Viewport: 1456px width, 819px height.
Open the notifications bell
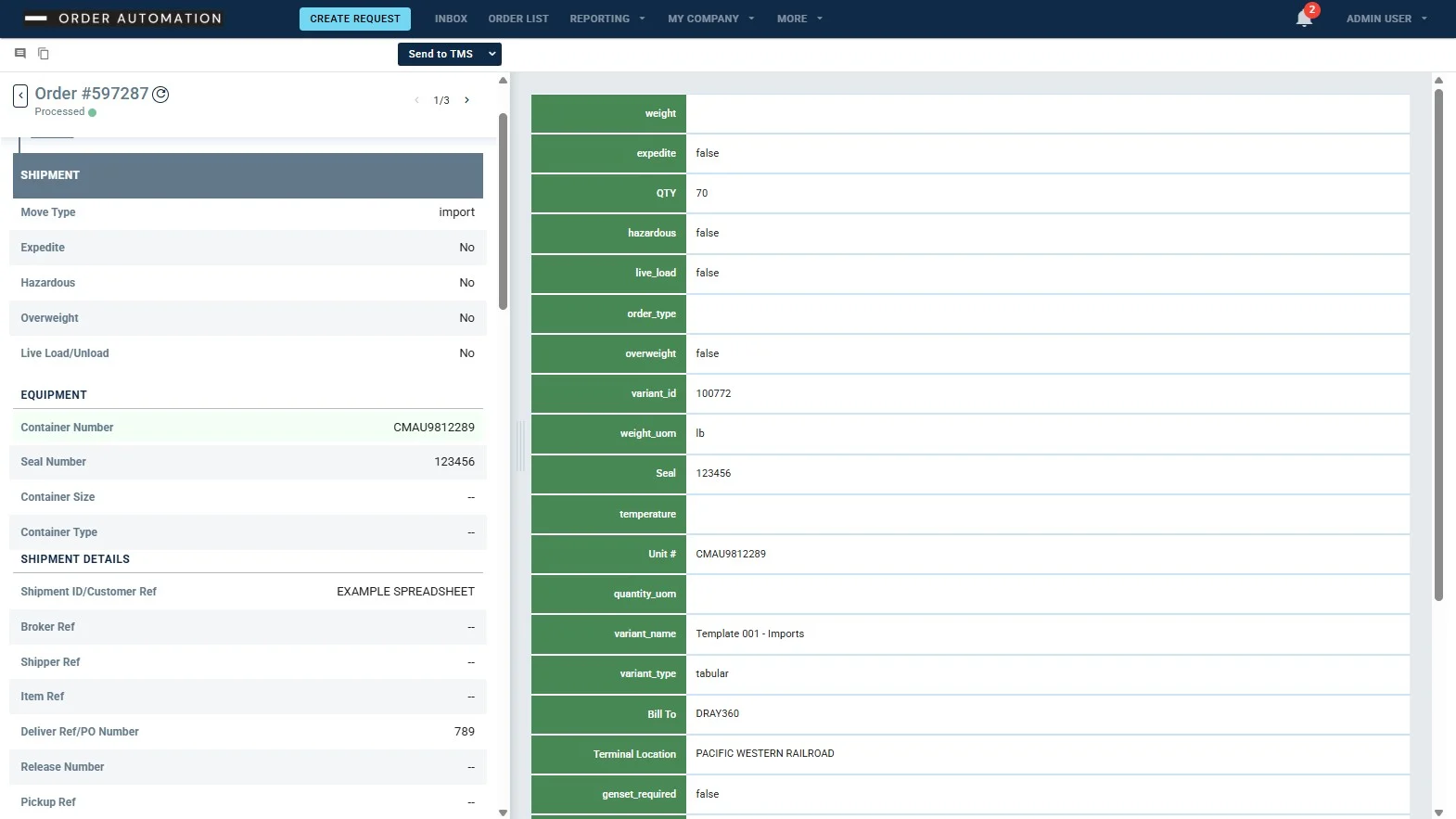point(1304,19)
